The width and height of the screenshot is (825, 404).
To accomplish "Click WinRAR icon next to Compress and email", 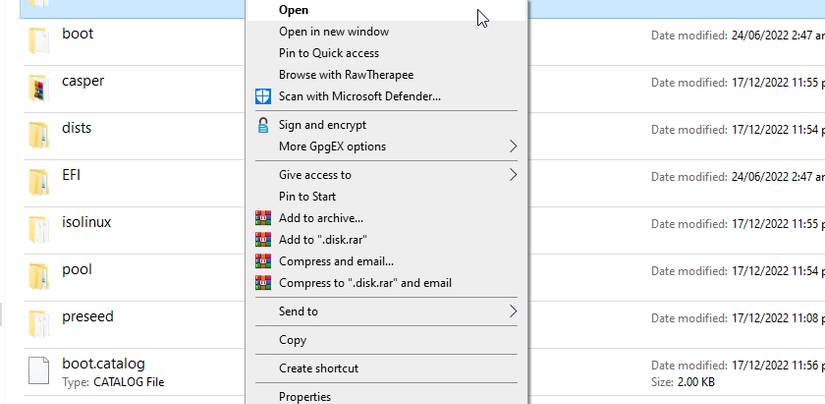I will point(263,261).
